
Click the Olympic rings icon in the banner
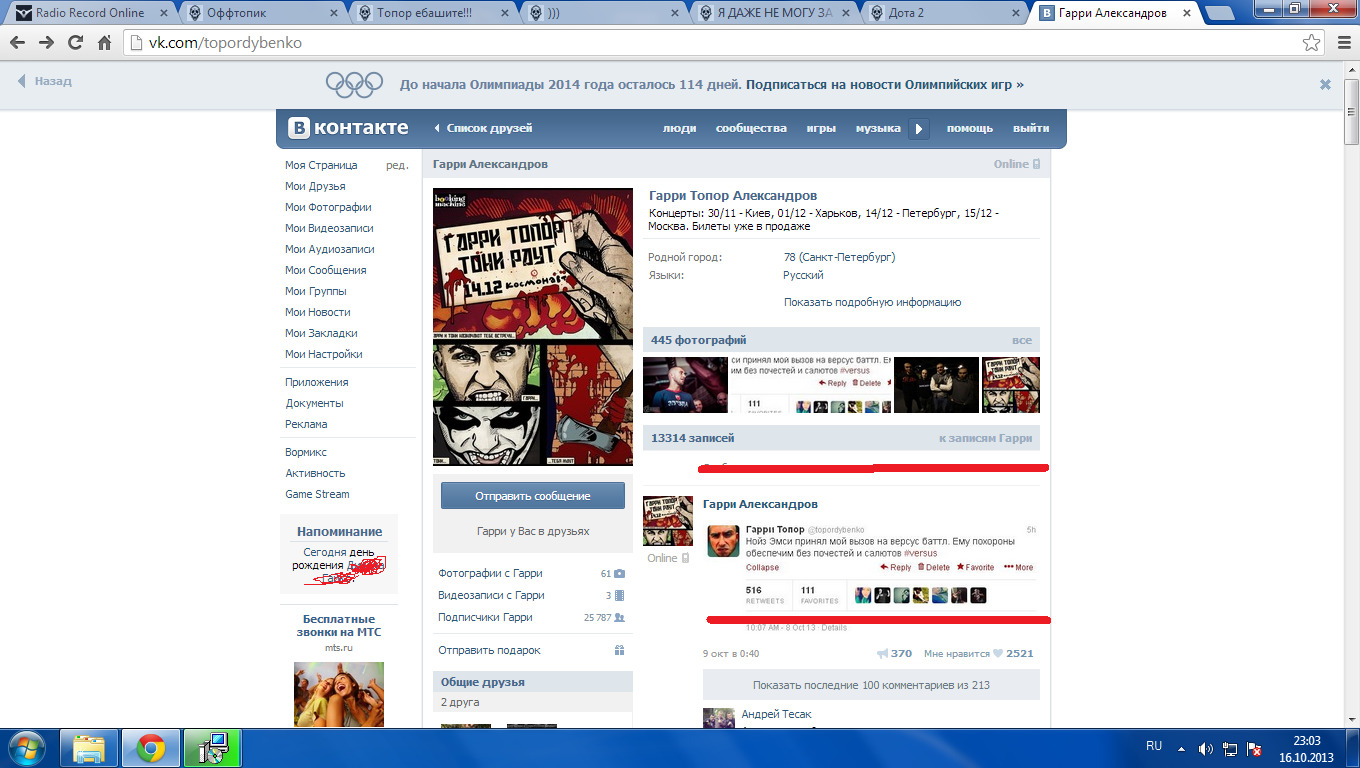click(x=354, y=85)
